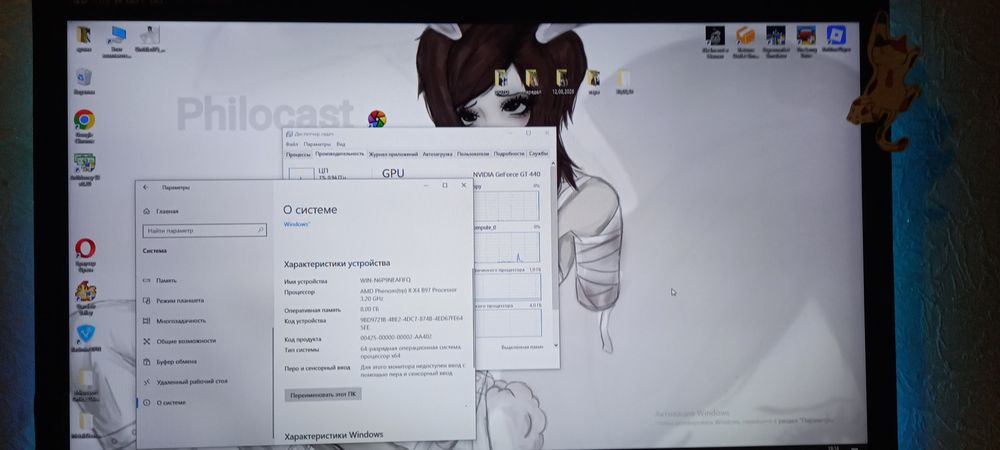
Task: Click the home icon beside Главная
Action: [x=147, y=211]
